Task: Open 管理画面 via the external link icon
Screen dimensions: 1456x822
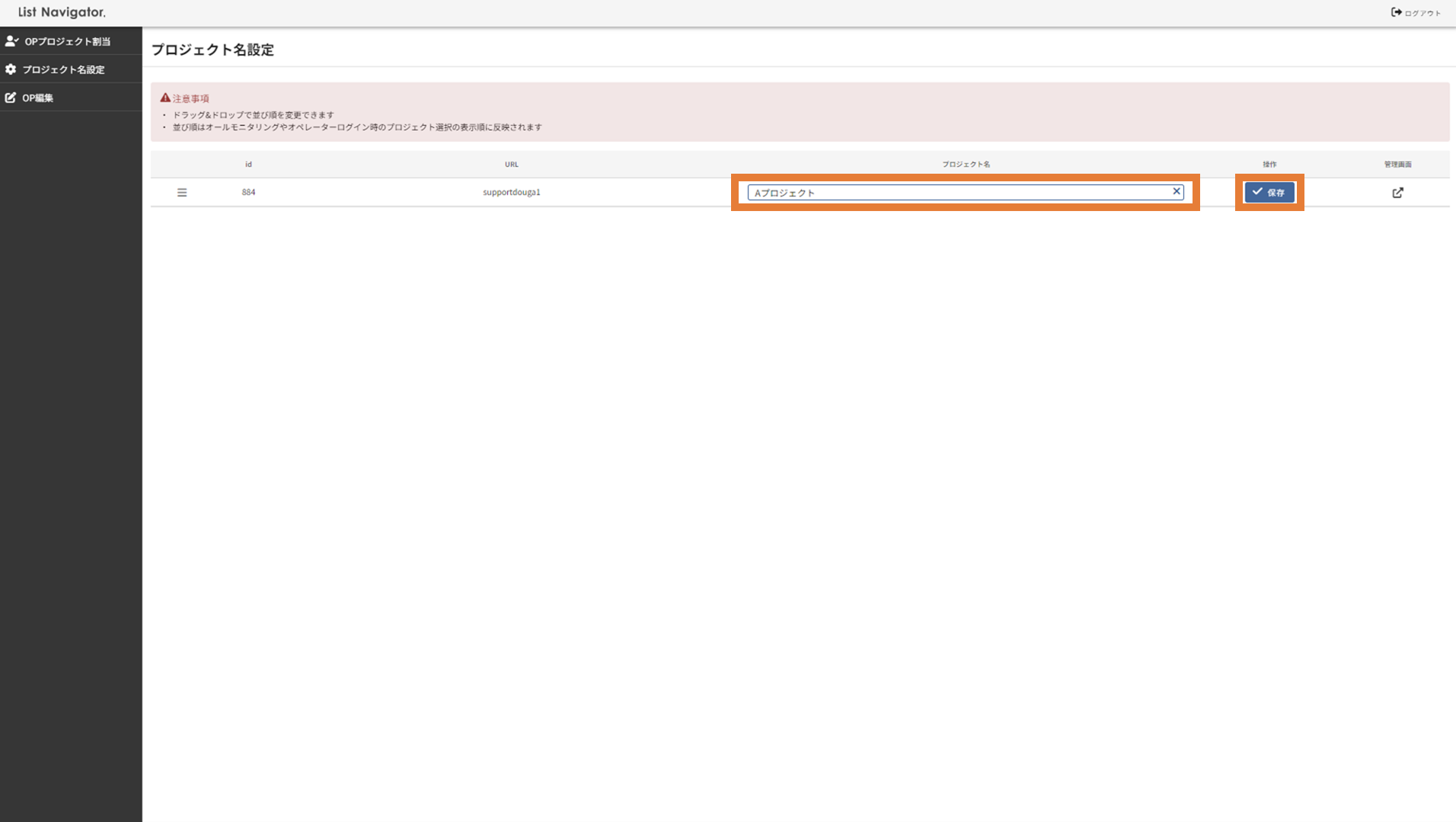Action: coord(1397,193)
